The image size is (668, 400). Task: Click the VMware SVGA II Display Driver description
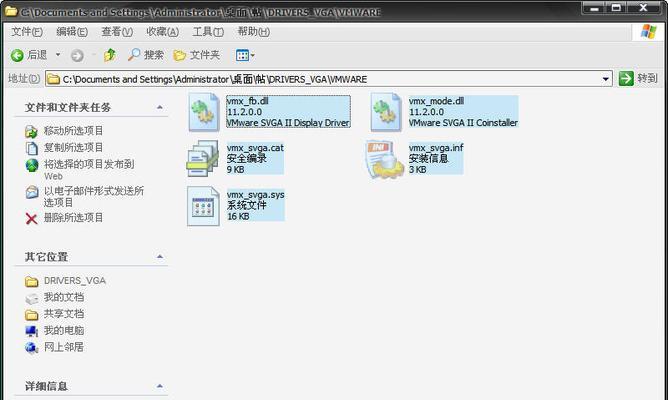coord(288,123)
